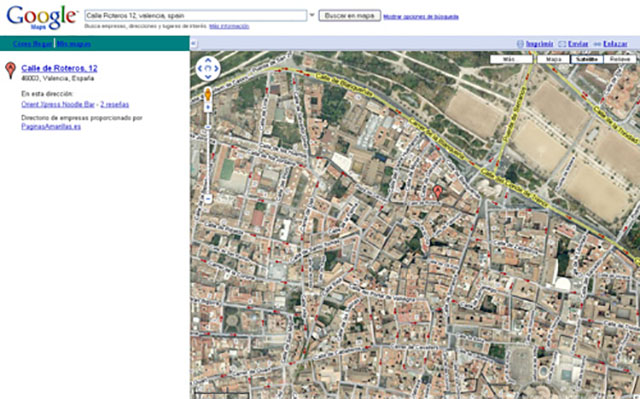Open the 2 reseñas link
This screenshot has width=640, height=399.
114,104
